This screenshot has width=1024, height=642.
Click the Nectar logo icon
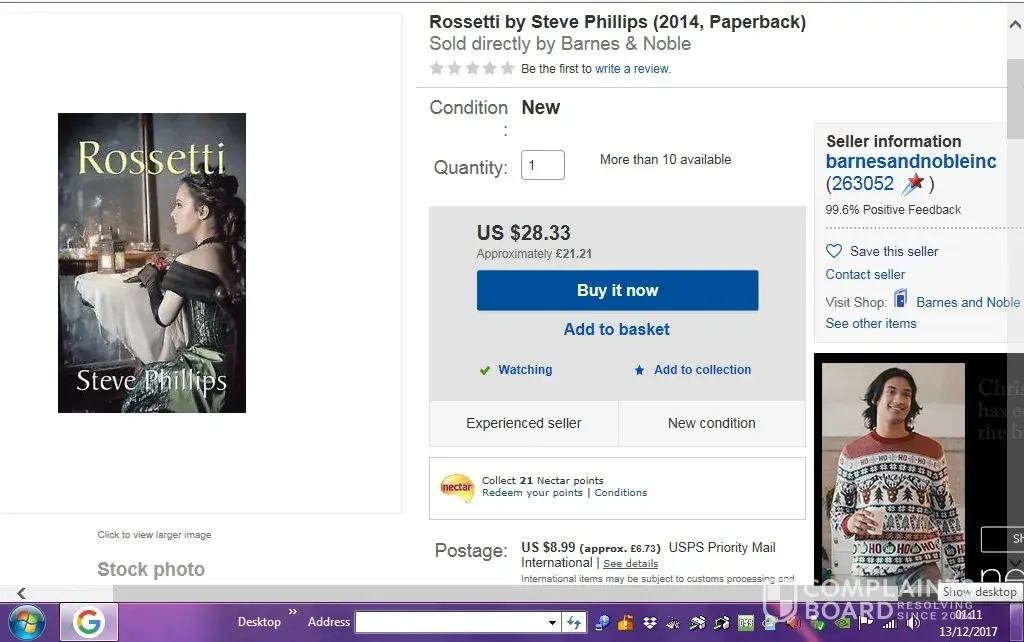click(457, 487)
